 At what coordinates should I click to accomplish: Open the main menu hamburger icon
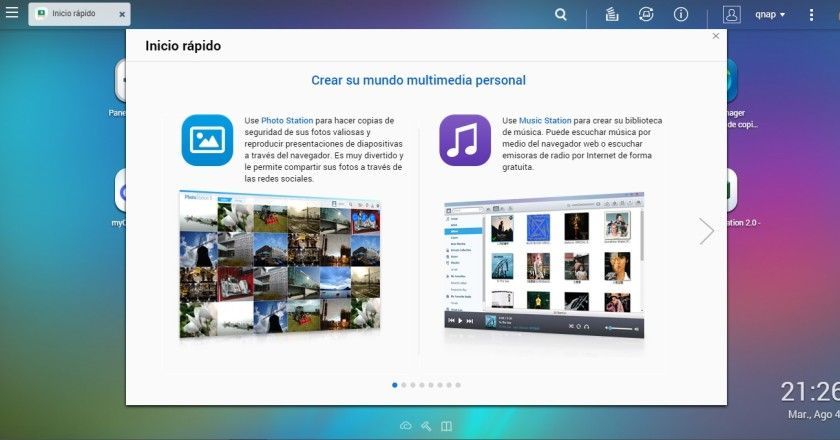coord(12,15)
